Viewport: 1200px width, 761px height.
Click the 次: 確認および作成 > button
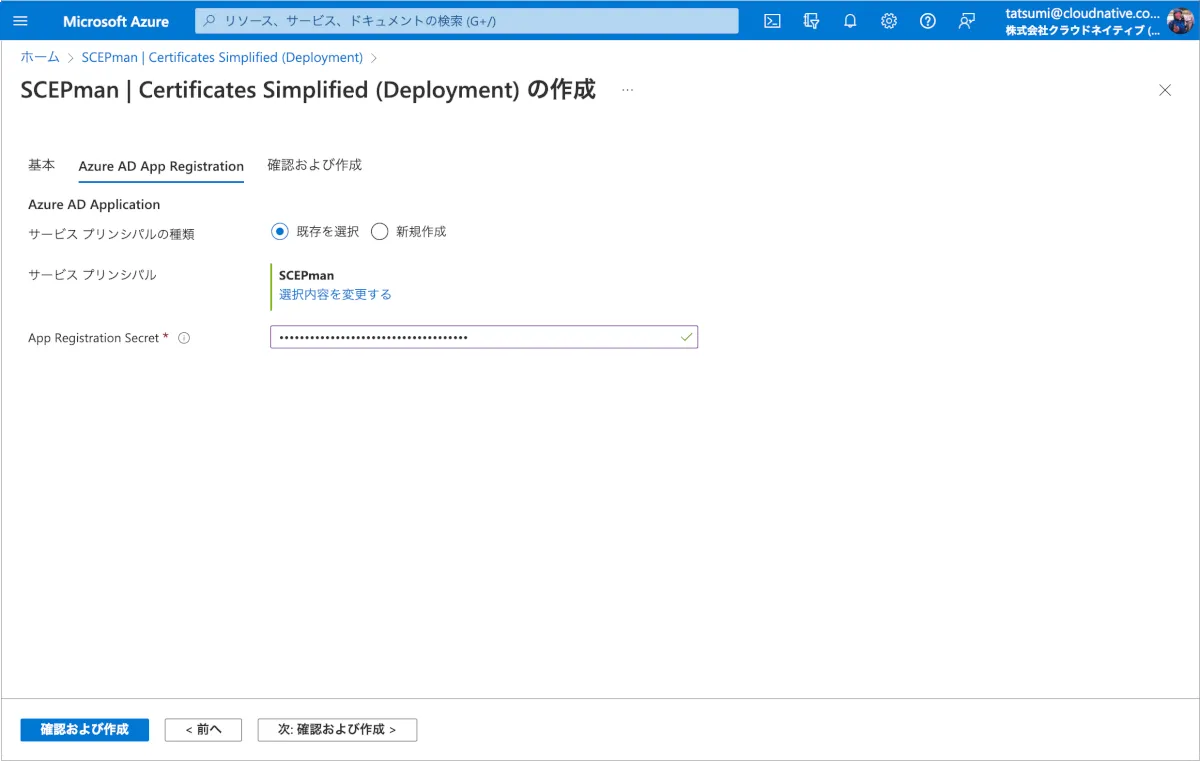coord(337,729)
